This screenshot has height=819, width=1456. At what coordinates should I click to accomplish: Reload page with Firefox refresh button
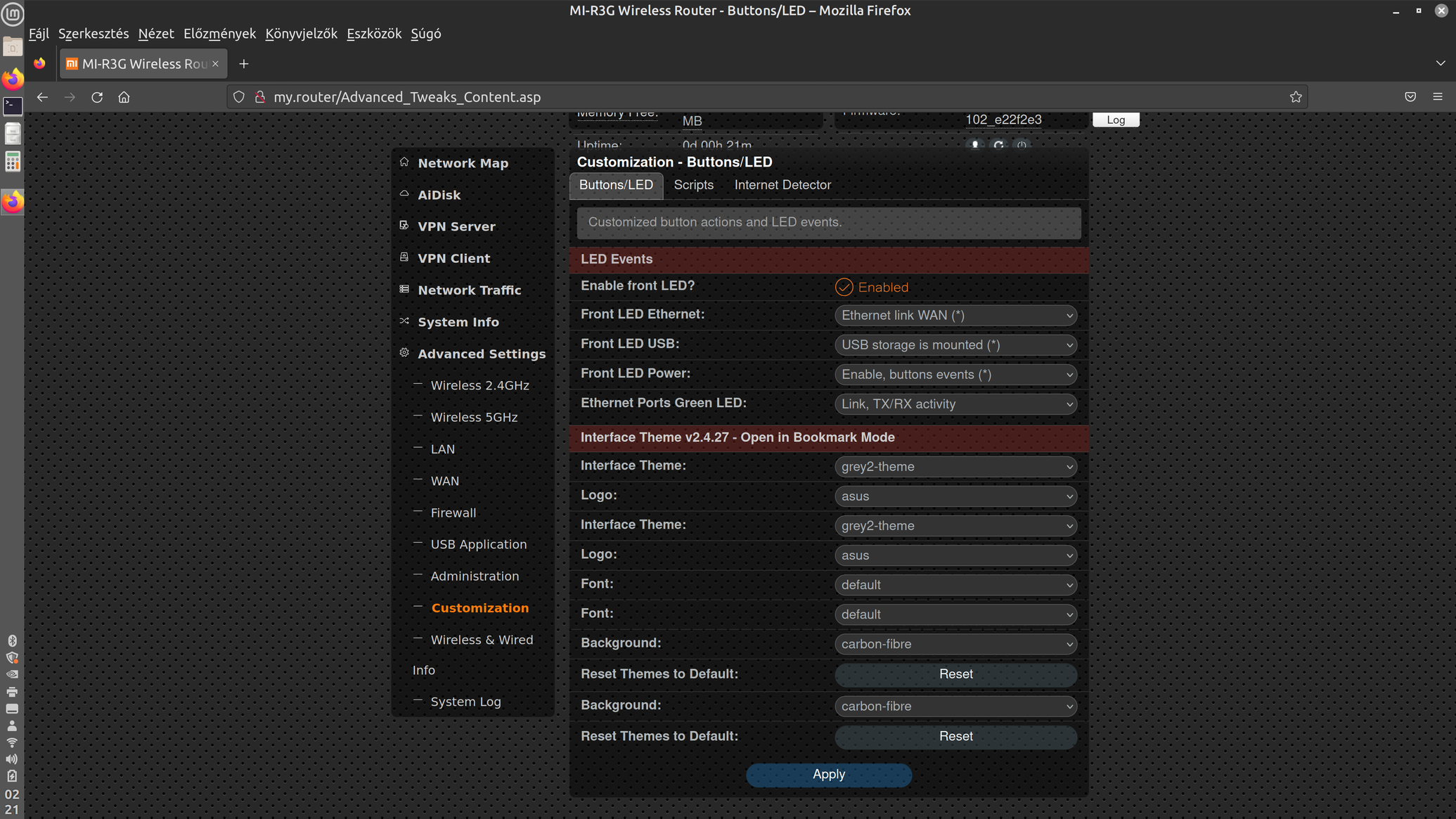(x=97, y=97)
